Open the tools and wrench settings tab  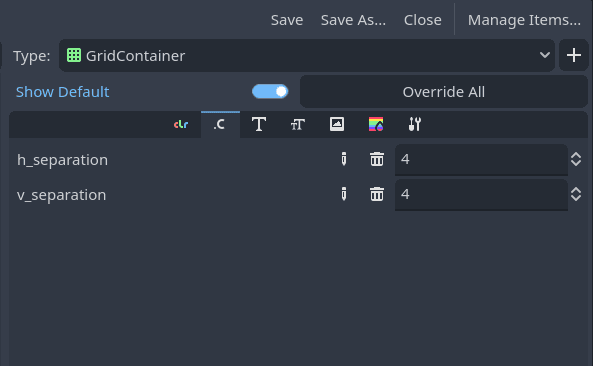click(x=415, y=124)
